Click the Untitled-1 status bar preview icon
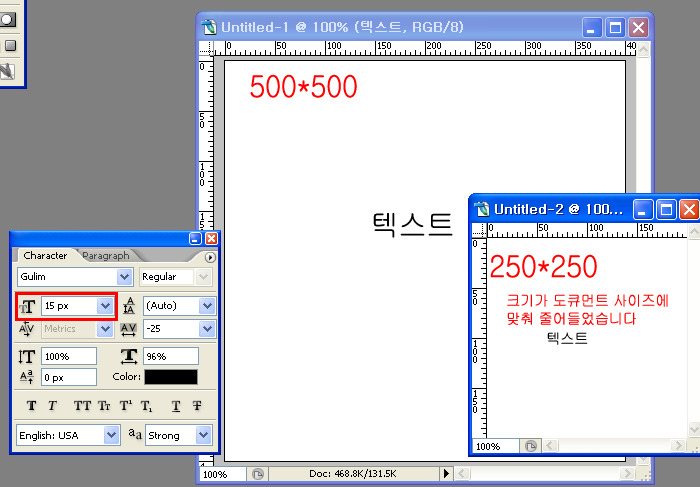This screenshot has height=487, width=700. click(x=258, y=474)
